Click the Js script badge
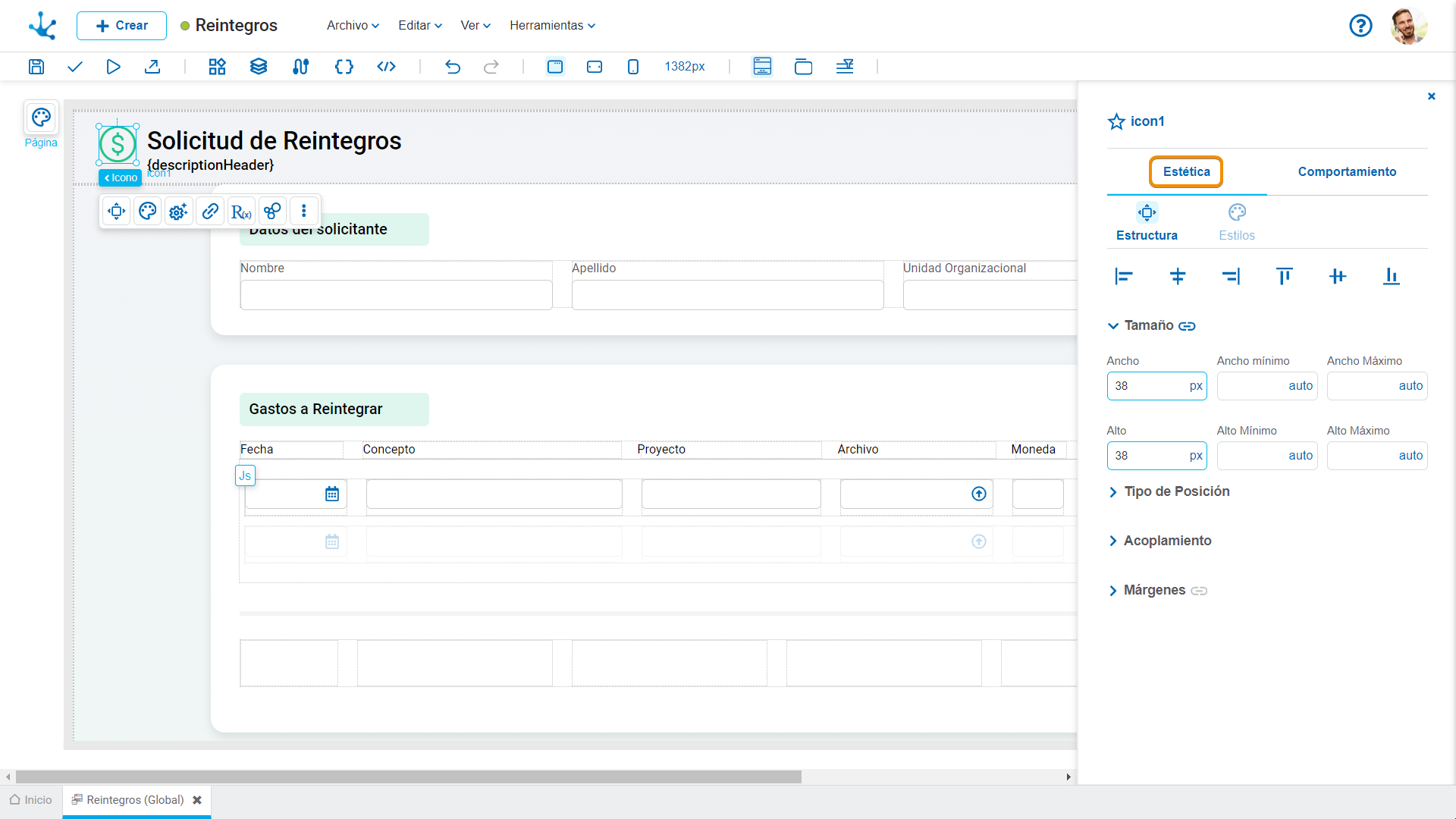The width and height of the screenshot is (1456, 819). point(245,476)
